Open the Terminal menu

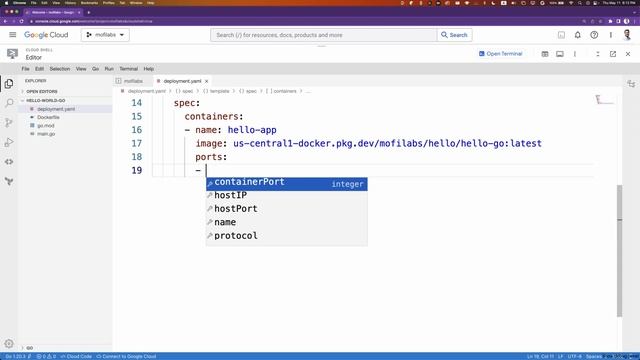pos(129,69)
